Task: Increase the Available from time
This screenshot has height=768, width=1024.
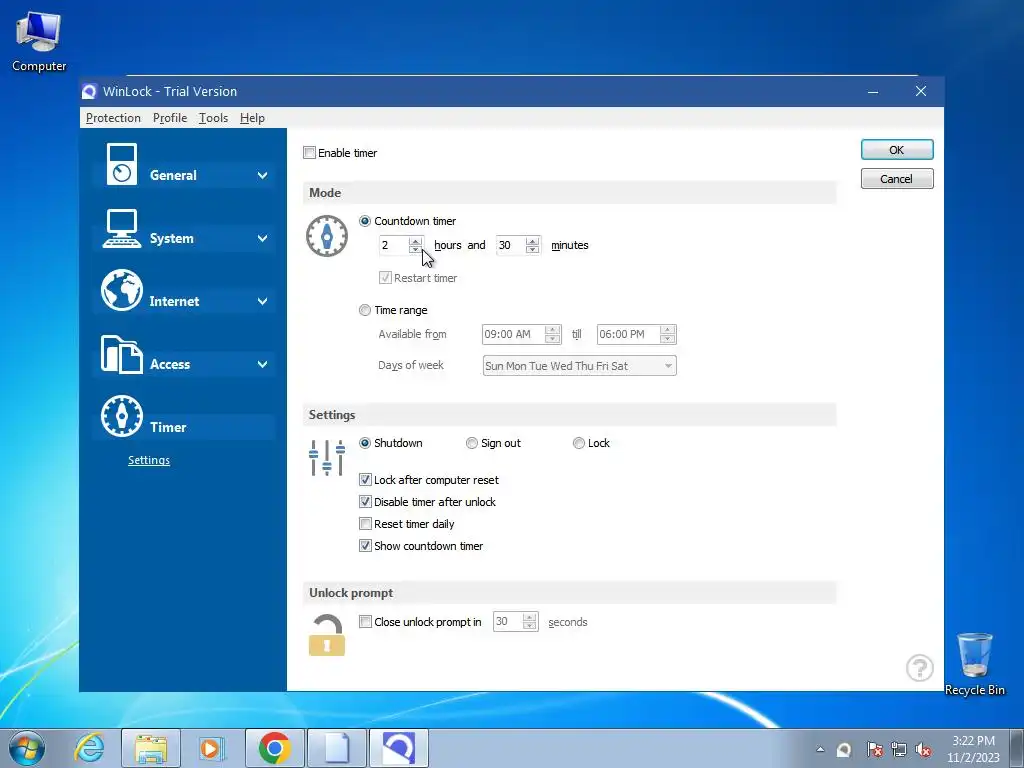Action: [x=552, y=330]
